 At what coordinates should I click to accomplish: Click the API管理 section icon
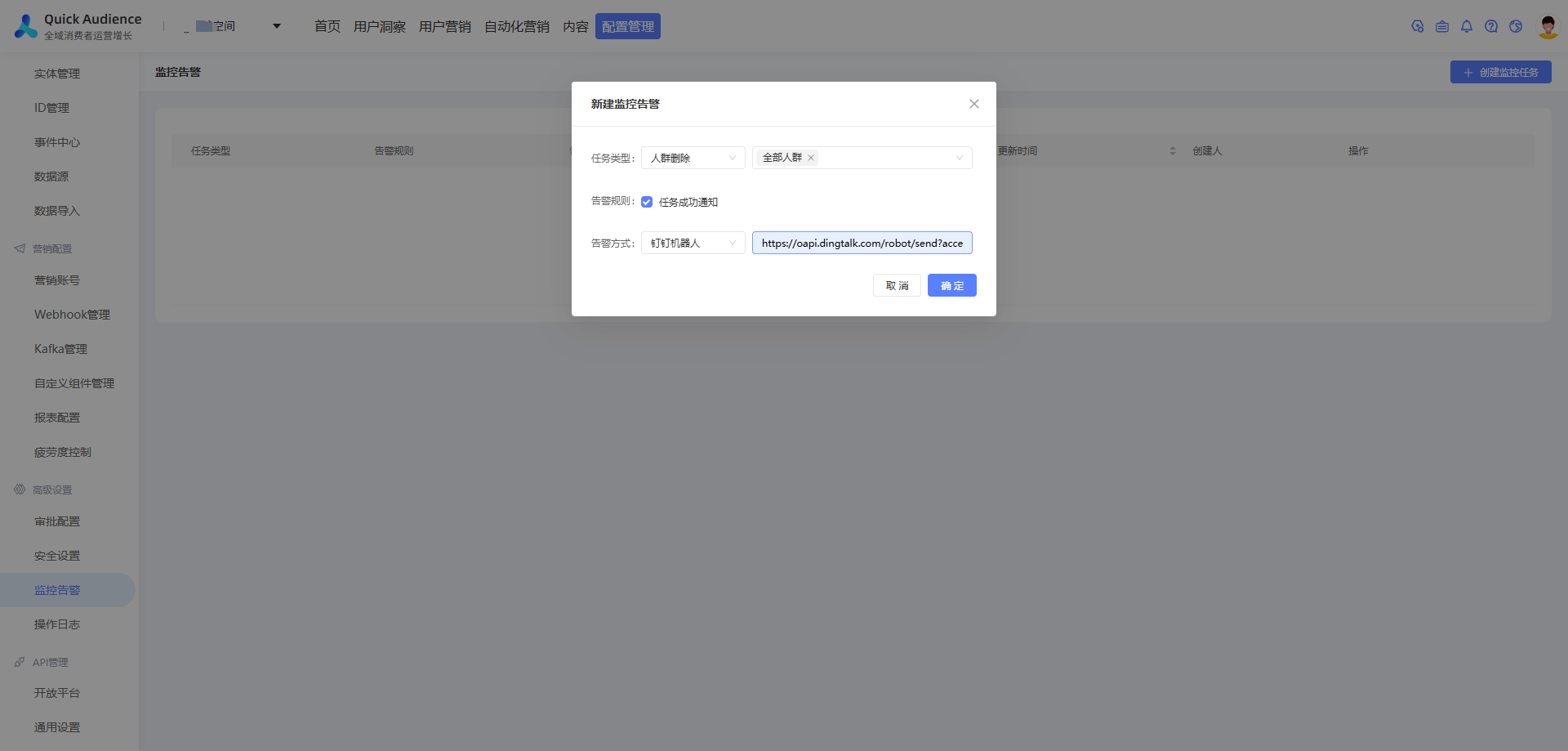(20, 662)
